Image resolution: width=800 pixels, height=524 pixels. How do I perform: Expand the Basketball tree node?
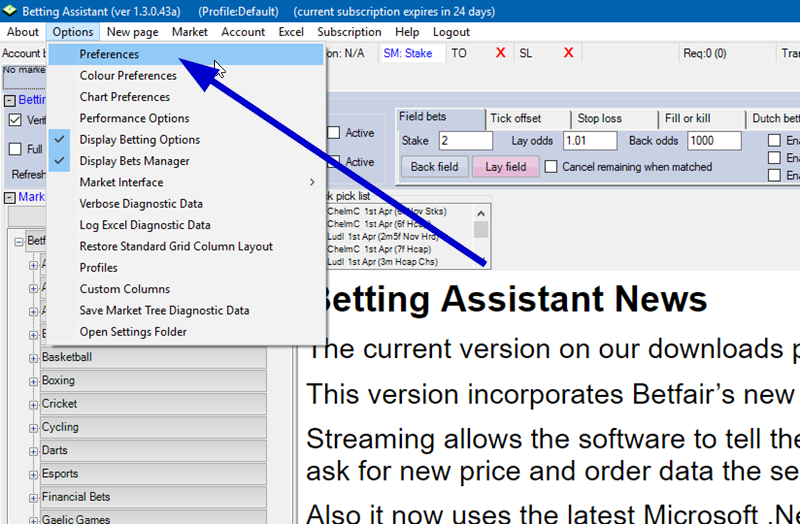33,358
